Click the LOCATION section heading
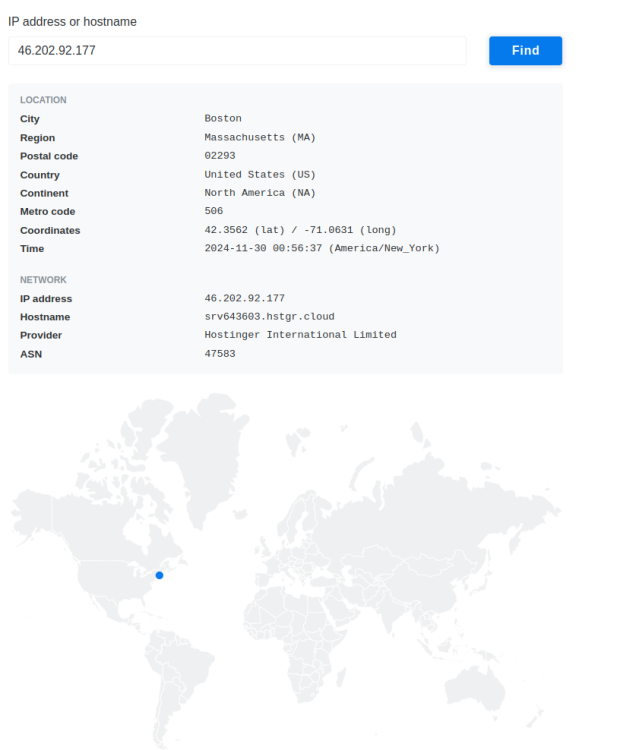The image size is (639, 750). click(x=43, y=100)
